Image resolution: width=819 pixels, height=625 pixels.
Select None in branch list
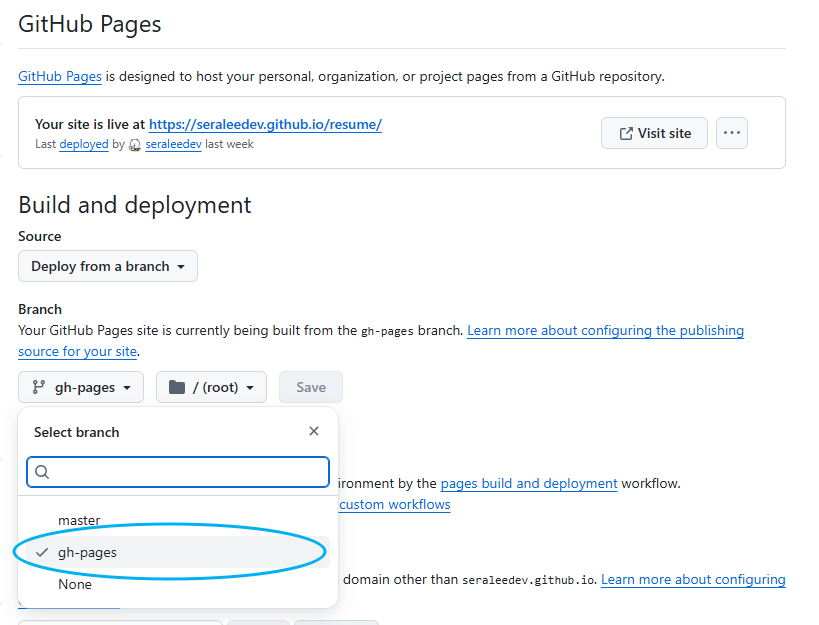178,584
